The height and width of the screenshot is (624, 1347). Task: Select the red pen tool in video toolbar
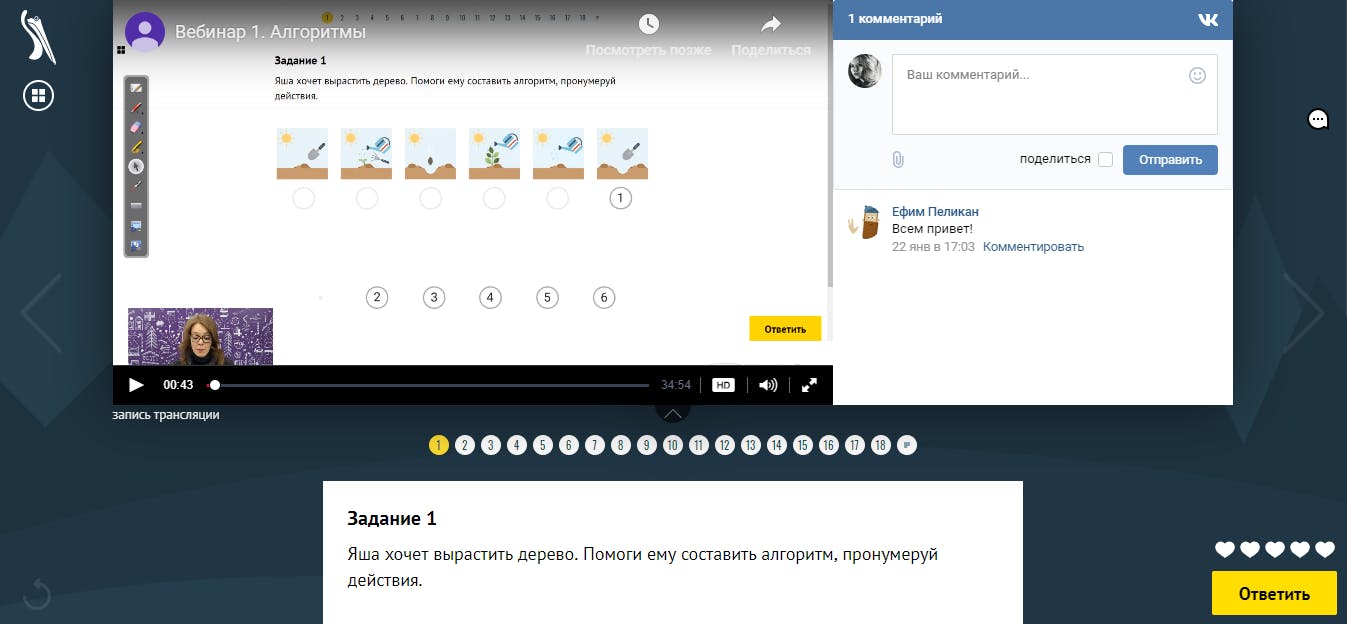137,108
